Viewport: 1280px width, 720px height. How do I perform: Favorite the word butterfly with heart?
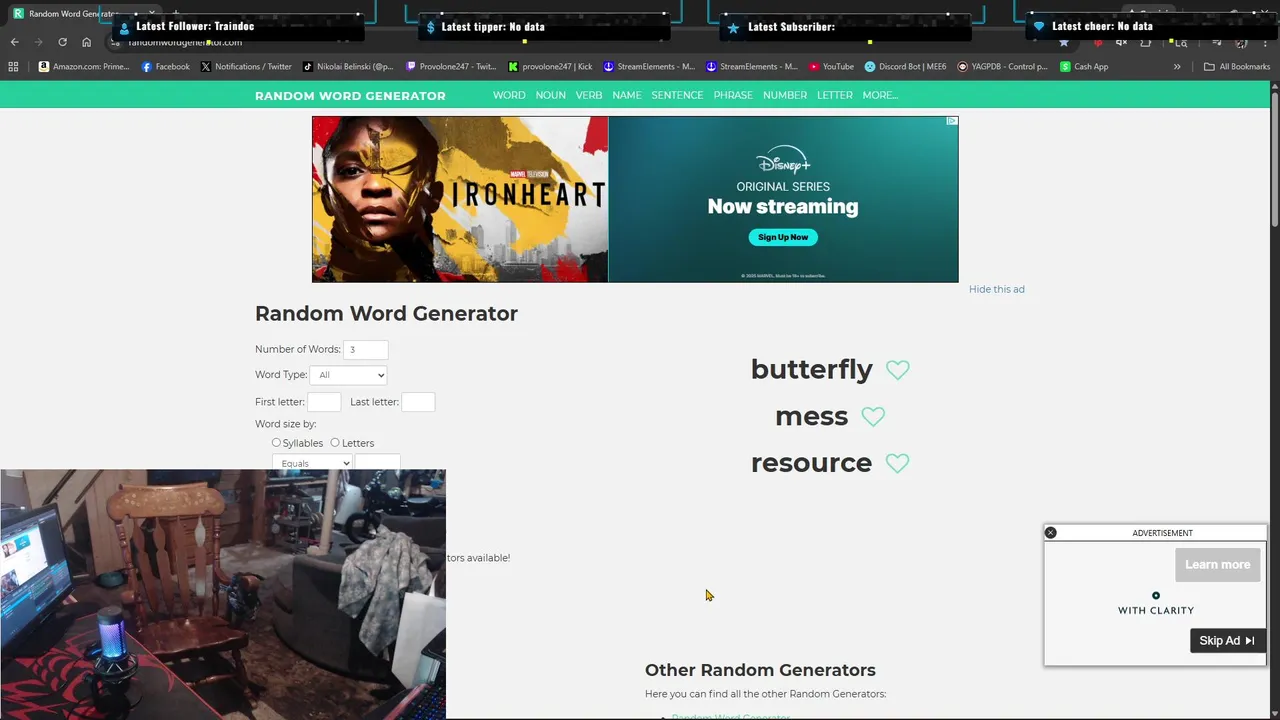pos(898,370)
